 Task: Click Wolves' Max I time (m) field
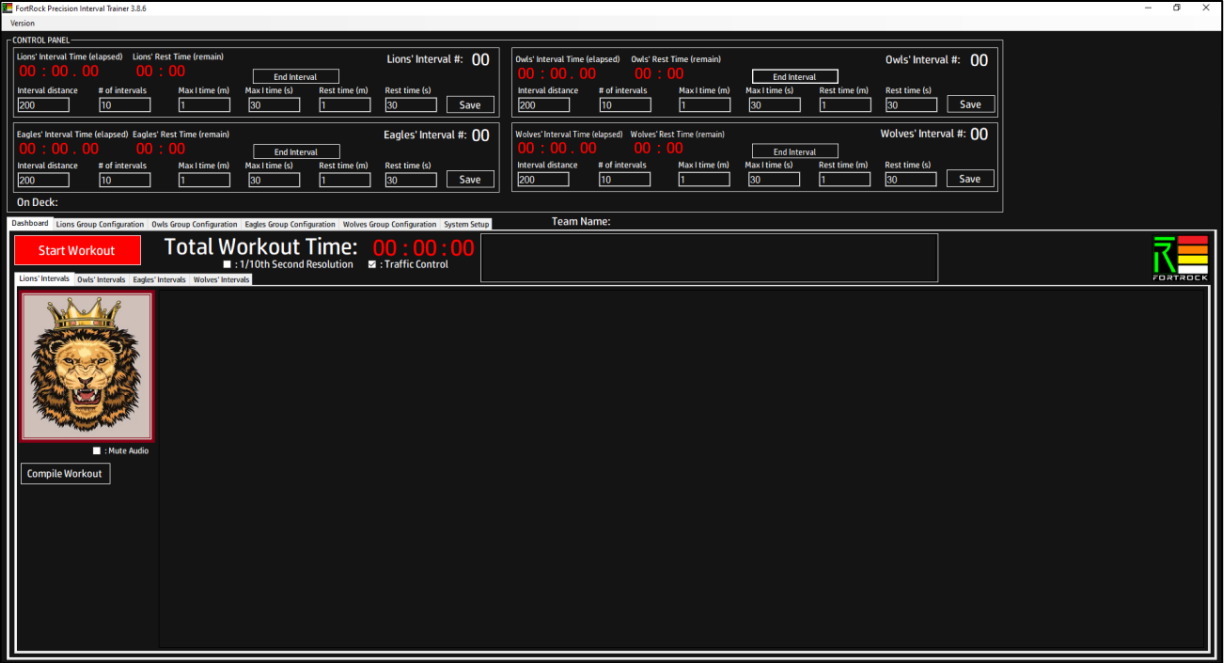pos(704,180)
